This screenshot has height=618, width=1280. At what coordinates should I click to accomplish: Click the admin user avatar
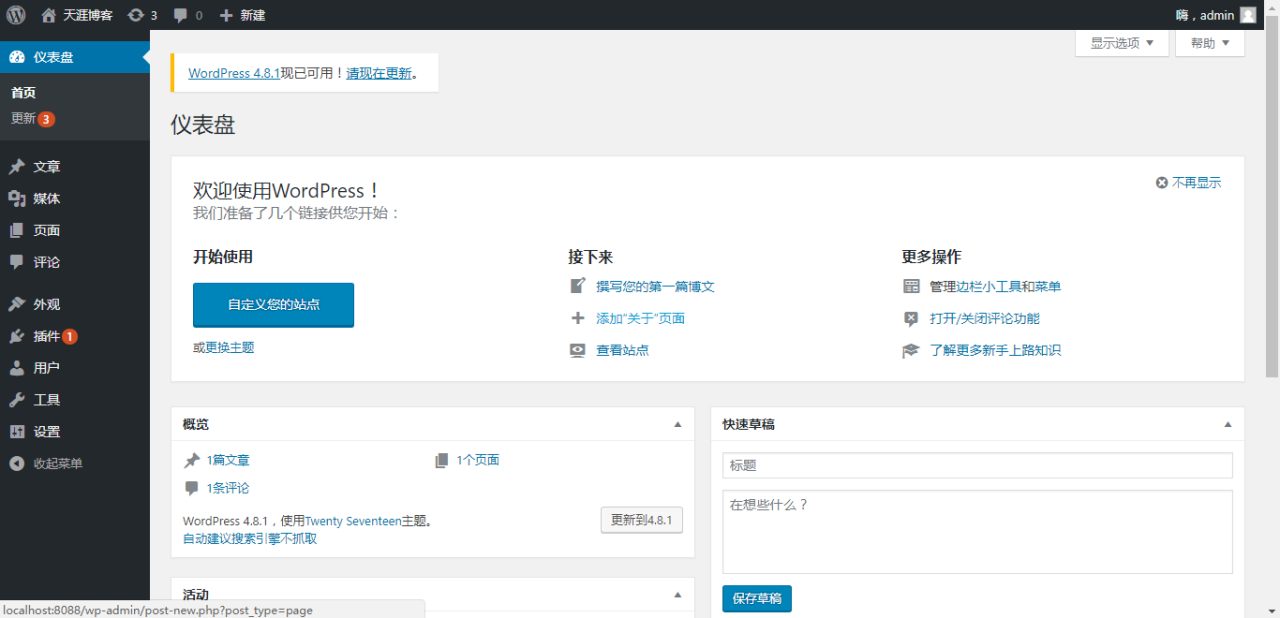(1248, 15)
